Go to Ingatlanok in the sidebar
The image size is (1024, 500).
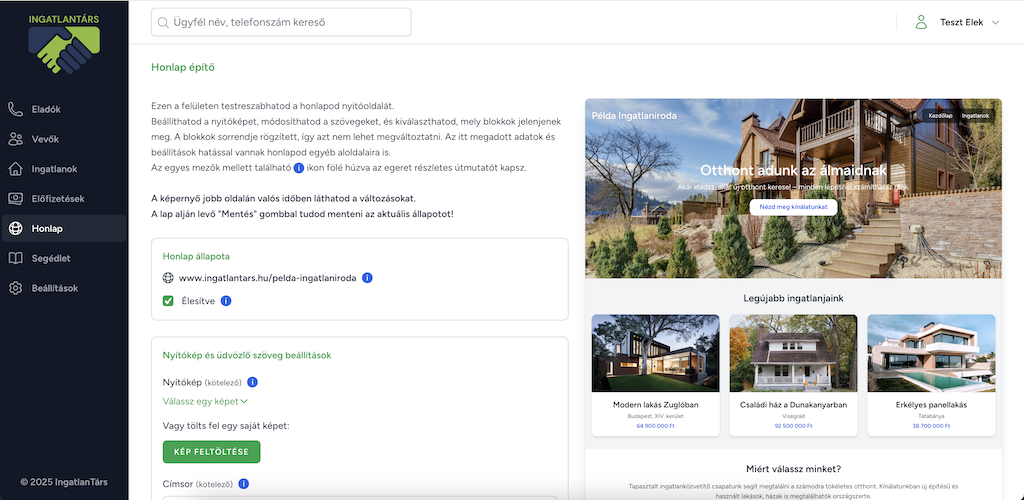56,169
